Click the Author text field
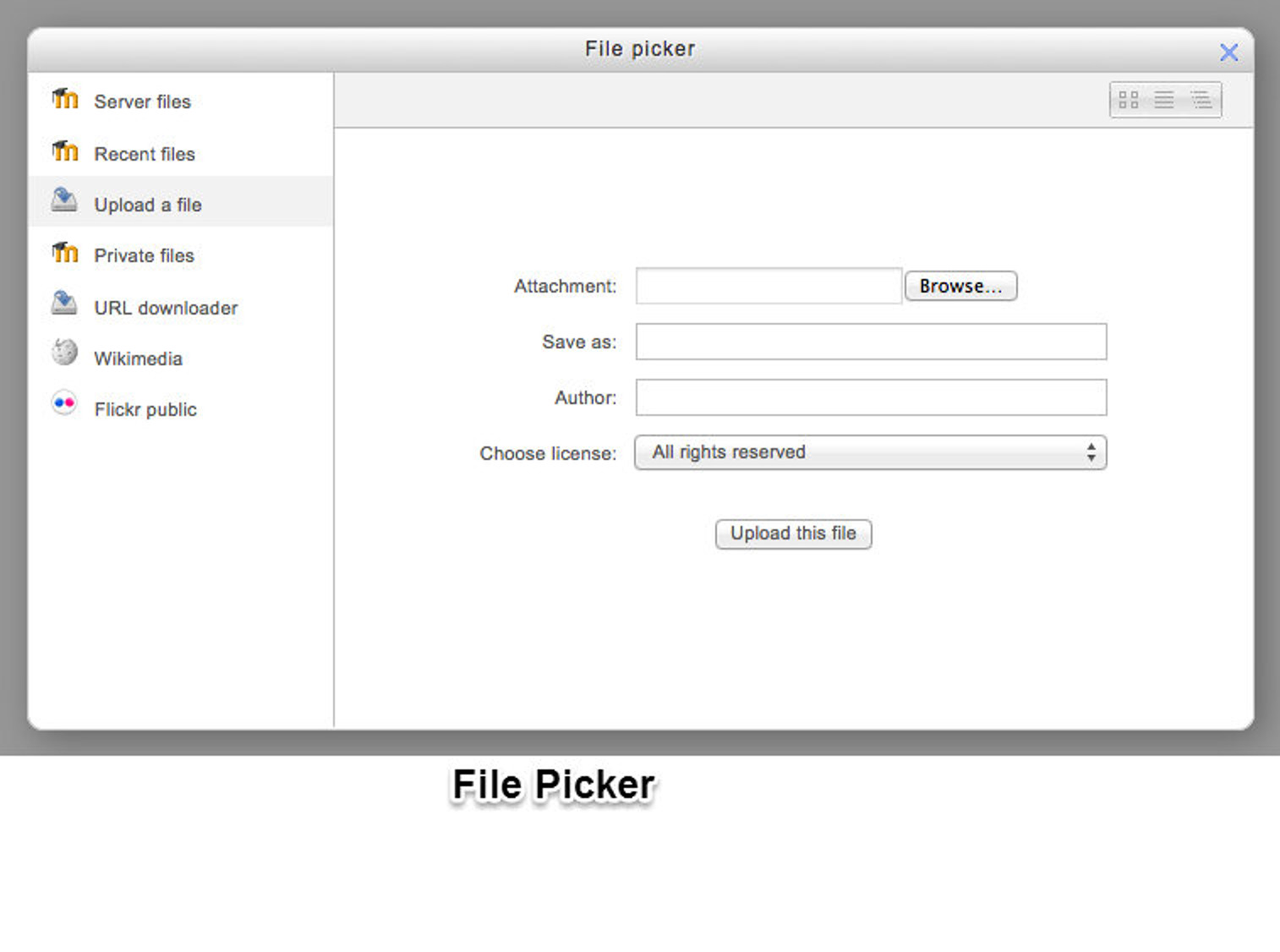The width and height of the screenshot is (1280, 952). 871,397
